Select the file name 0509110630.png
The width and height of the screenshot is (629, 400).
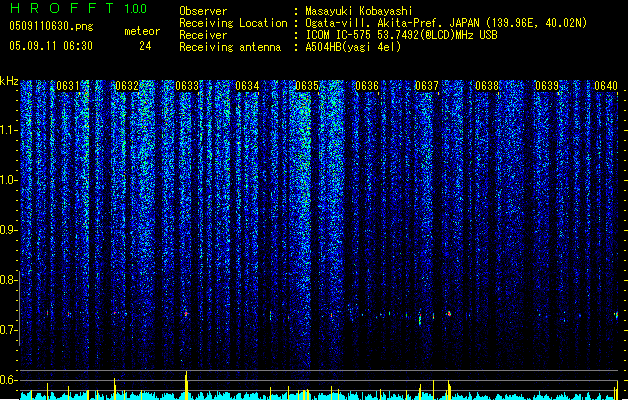click(x=51, y=26)
